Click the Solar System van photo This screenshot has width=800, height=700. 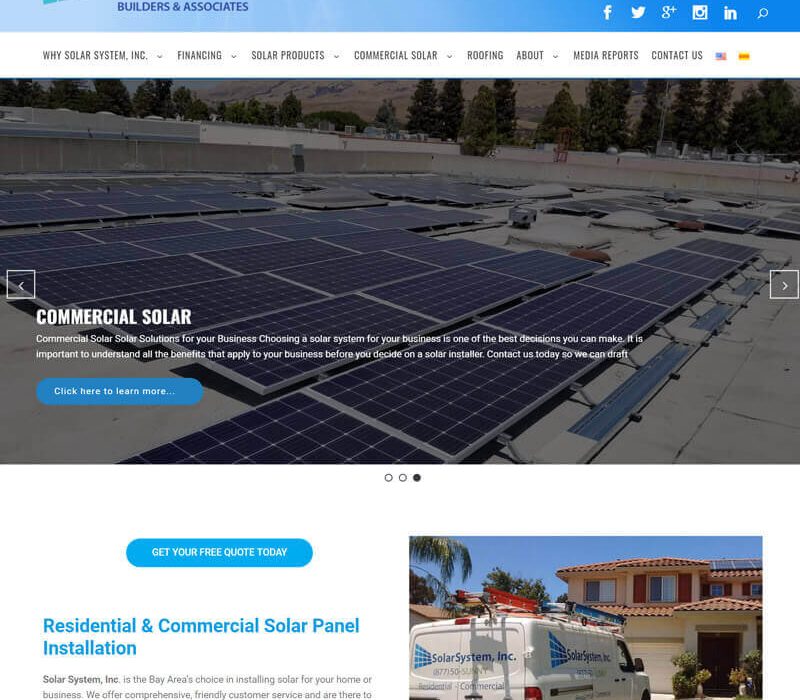pyautogui.click(x=585, y=617)
